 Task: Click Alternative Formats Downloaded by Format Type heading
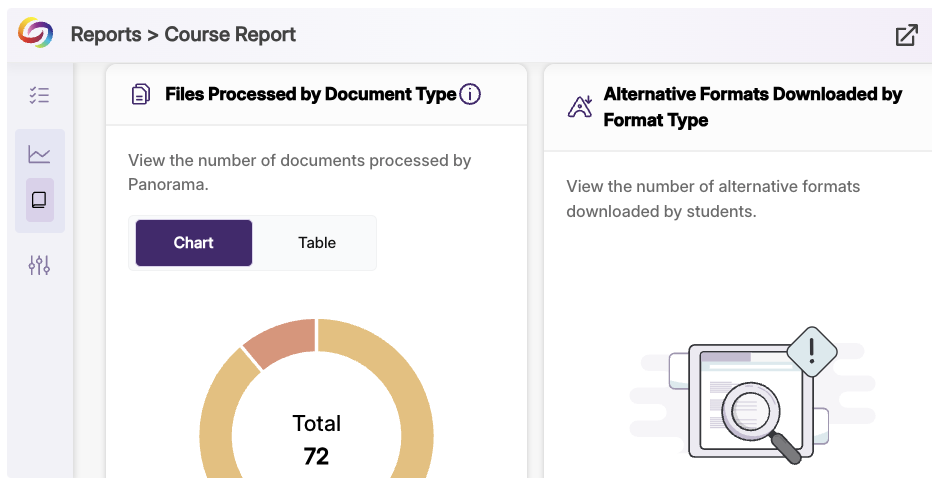pos(752,107)
